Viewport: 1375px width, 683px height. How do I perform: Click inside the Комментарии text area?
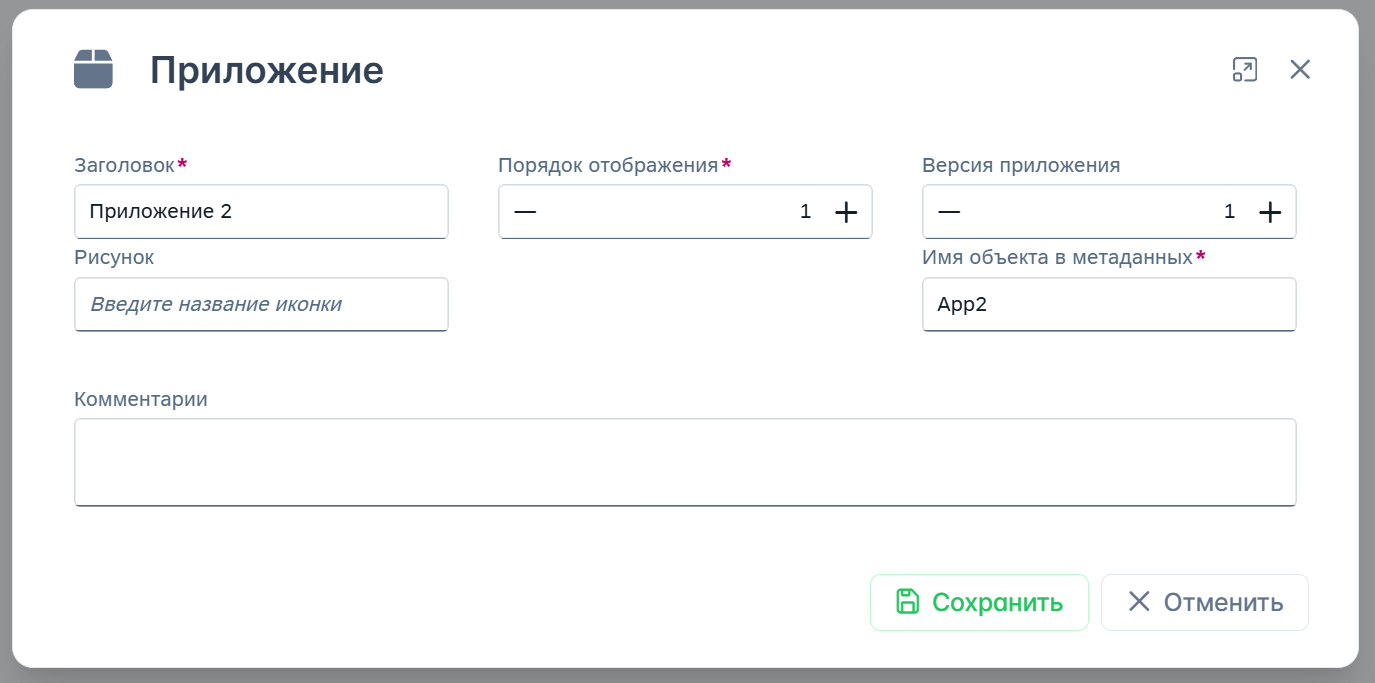tap(685, 462)
